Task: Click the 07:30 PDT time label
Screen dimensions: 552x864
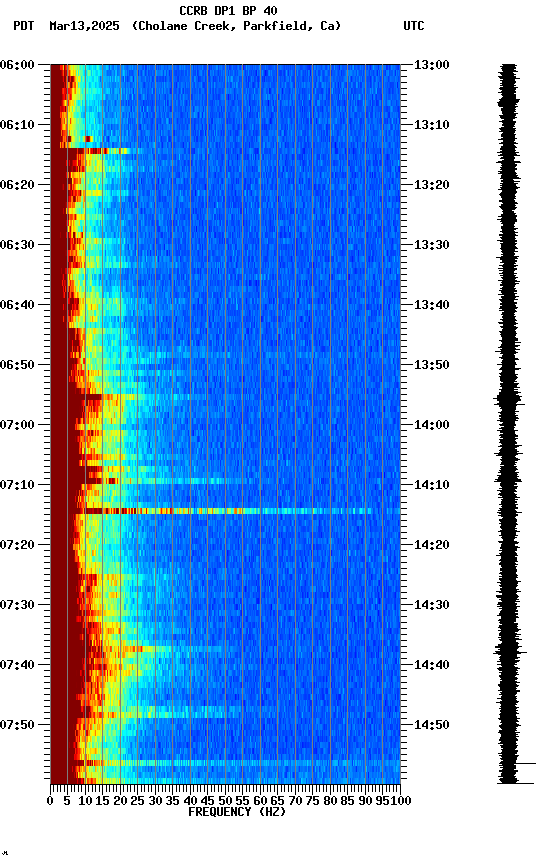Action: (x=17, y=605)
